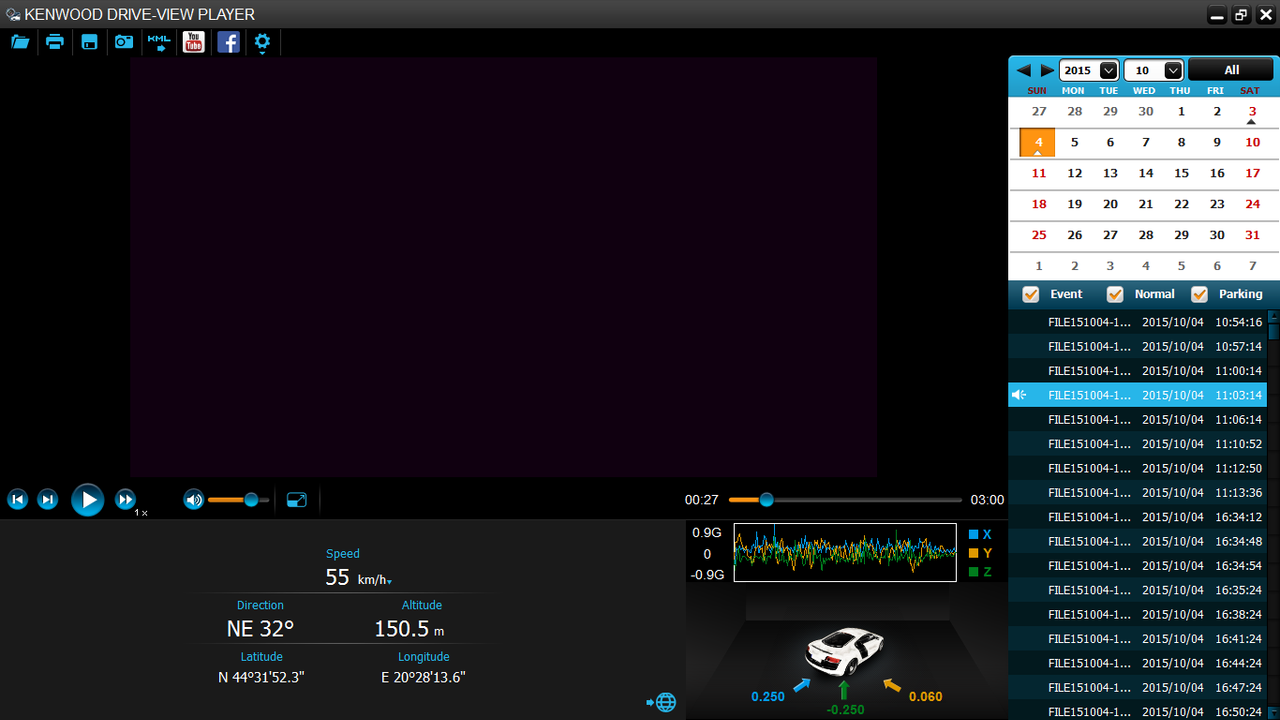Click the Direction value NE 32°

pyautogui.click(x=260, y=629)
